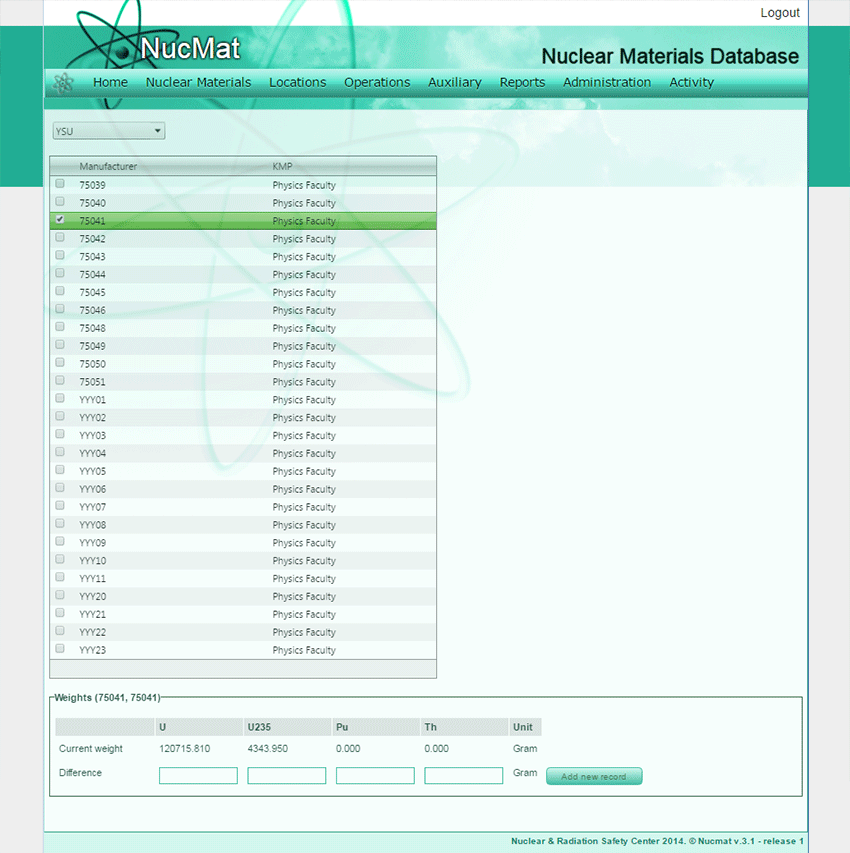Screen dimensions: 850x853
Task: Click the atom icon in navigation bar
Action: click(64, 83)
